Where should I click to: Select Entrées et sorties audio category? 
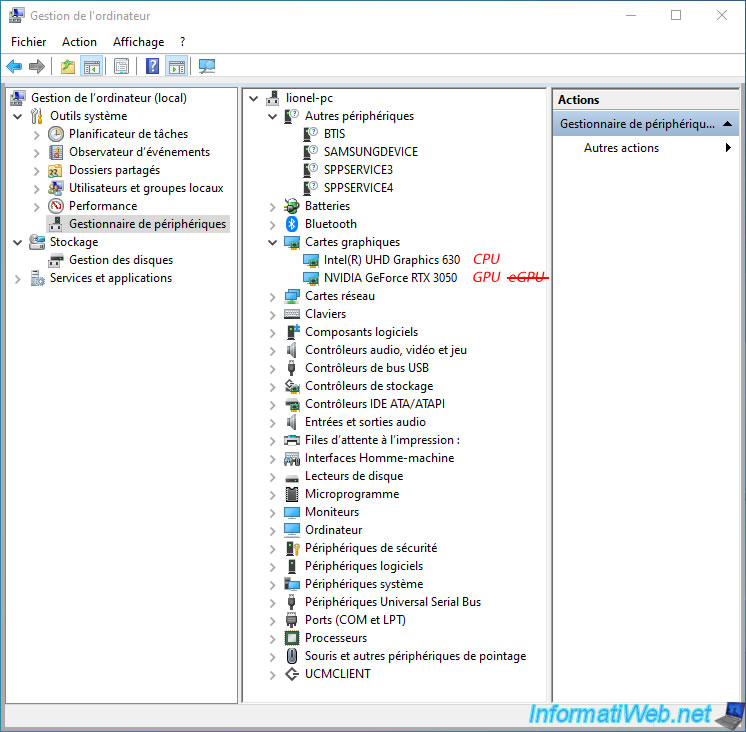pyautogui.click(x=365, y=422)
